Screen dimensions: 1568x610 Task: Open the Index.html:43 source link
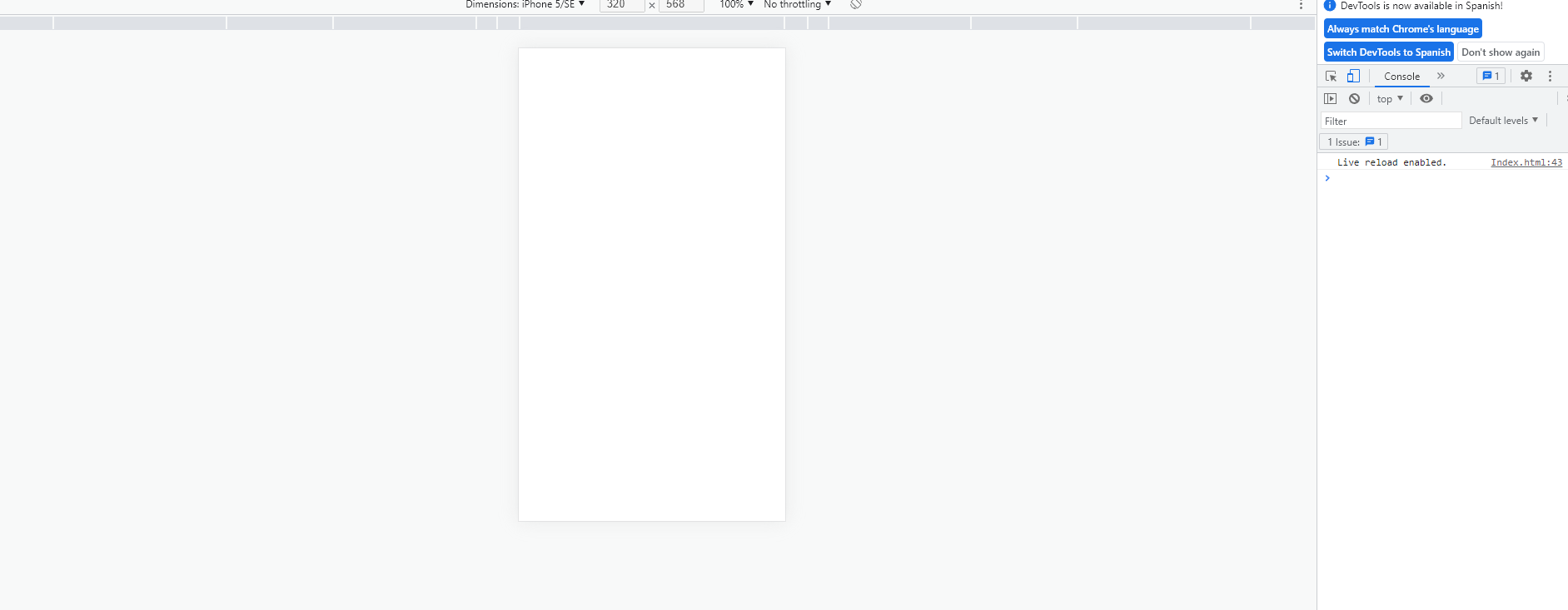click(1526, 162)
